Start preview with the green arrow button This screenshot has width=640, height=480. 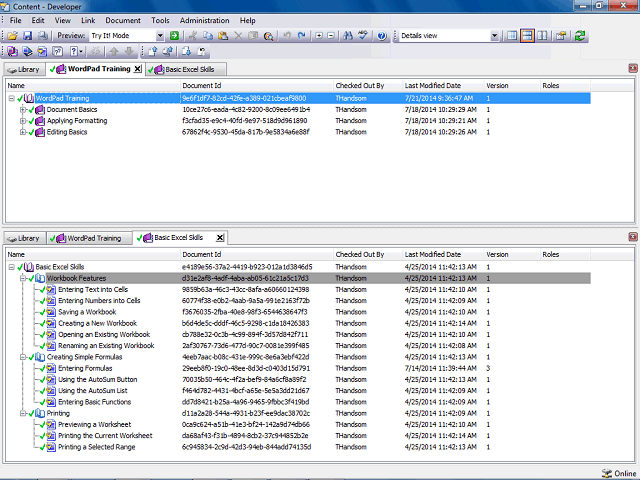pos(174,36)
